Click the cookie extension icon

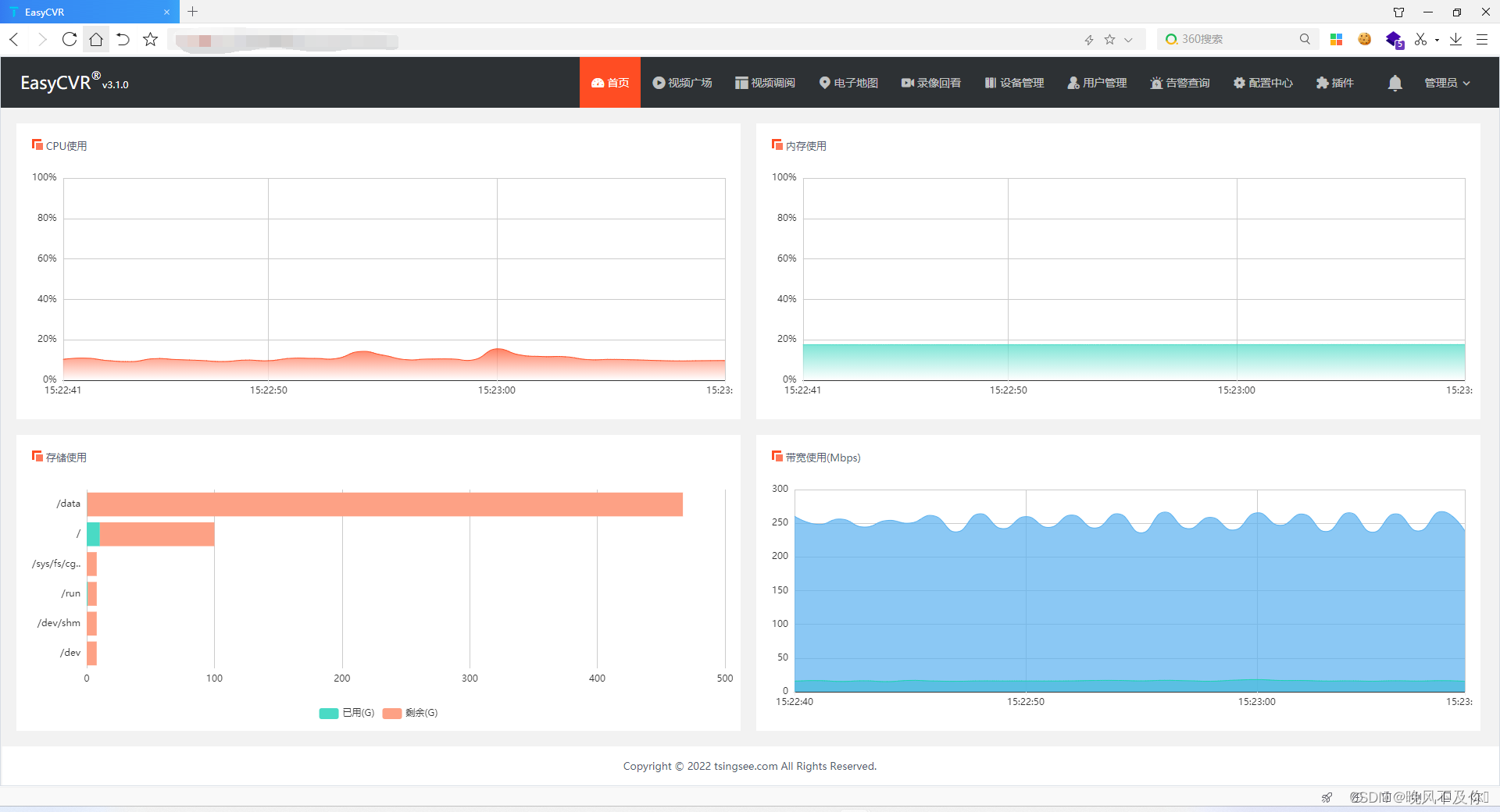click(x=1365, y=39)
